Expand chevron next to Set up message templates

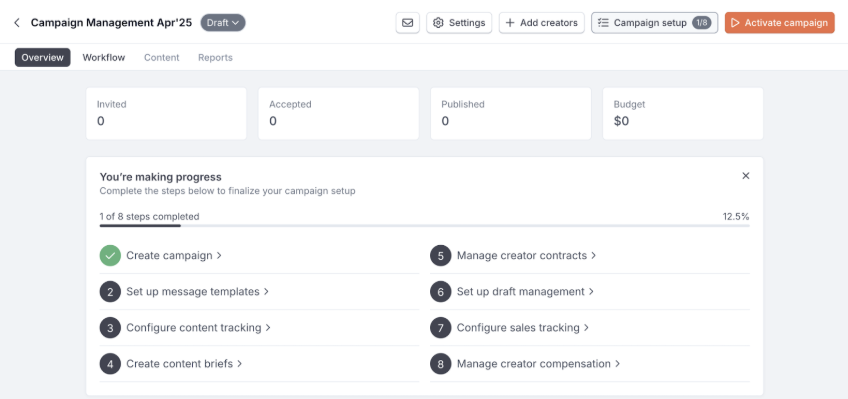point(266,291)
